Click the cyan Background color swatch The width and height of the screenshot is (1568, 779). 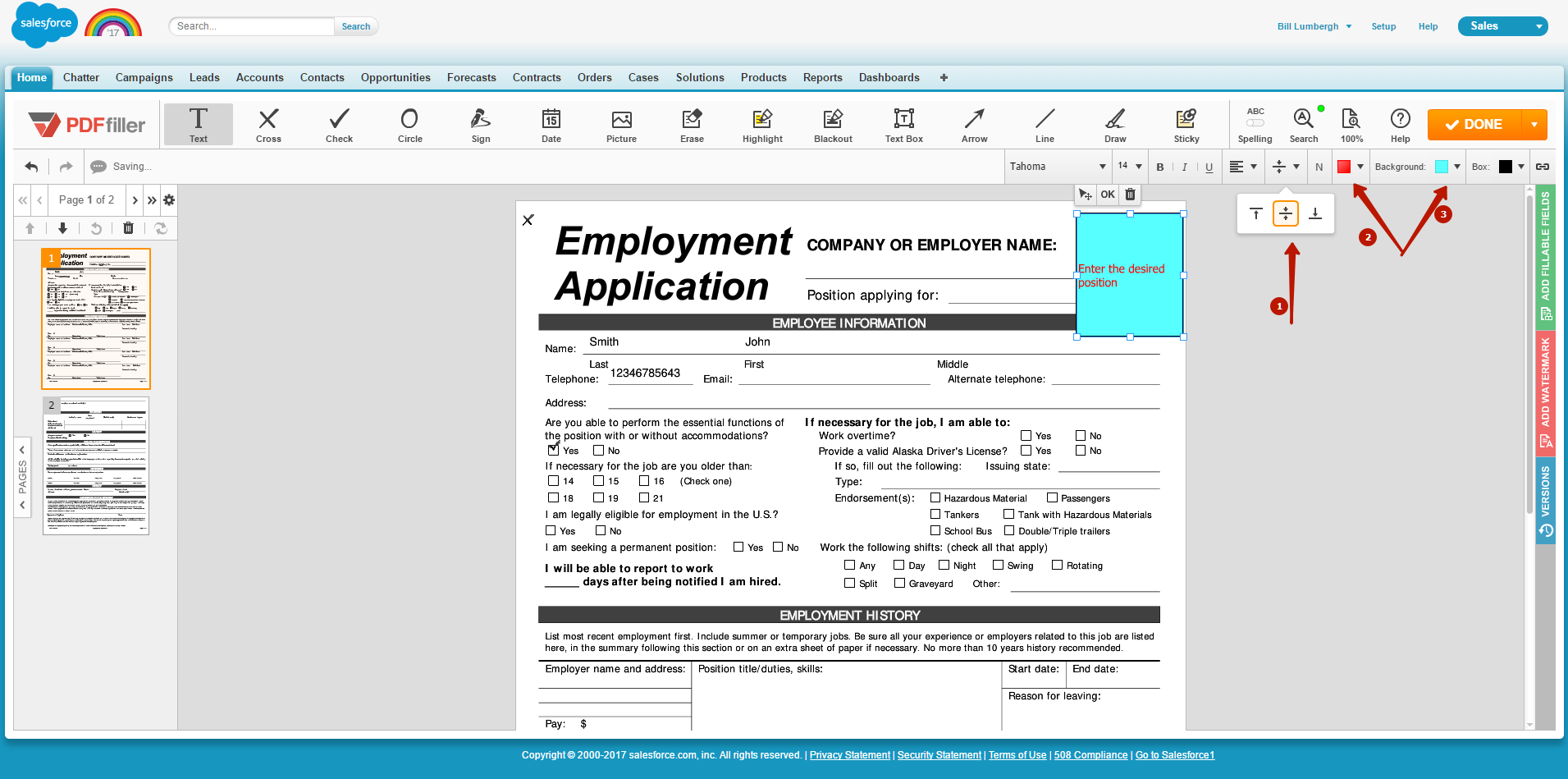[x=1441, y=167]
